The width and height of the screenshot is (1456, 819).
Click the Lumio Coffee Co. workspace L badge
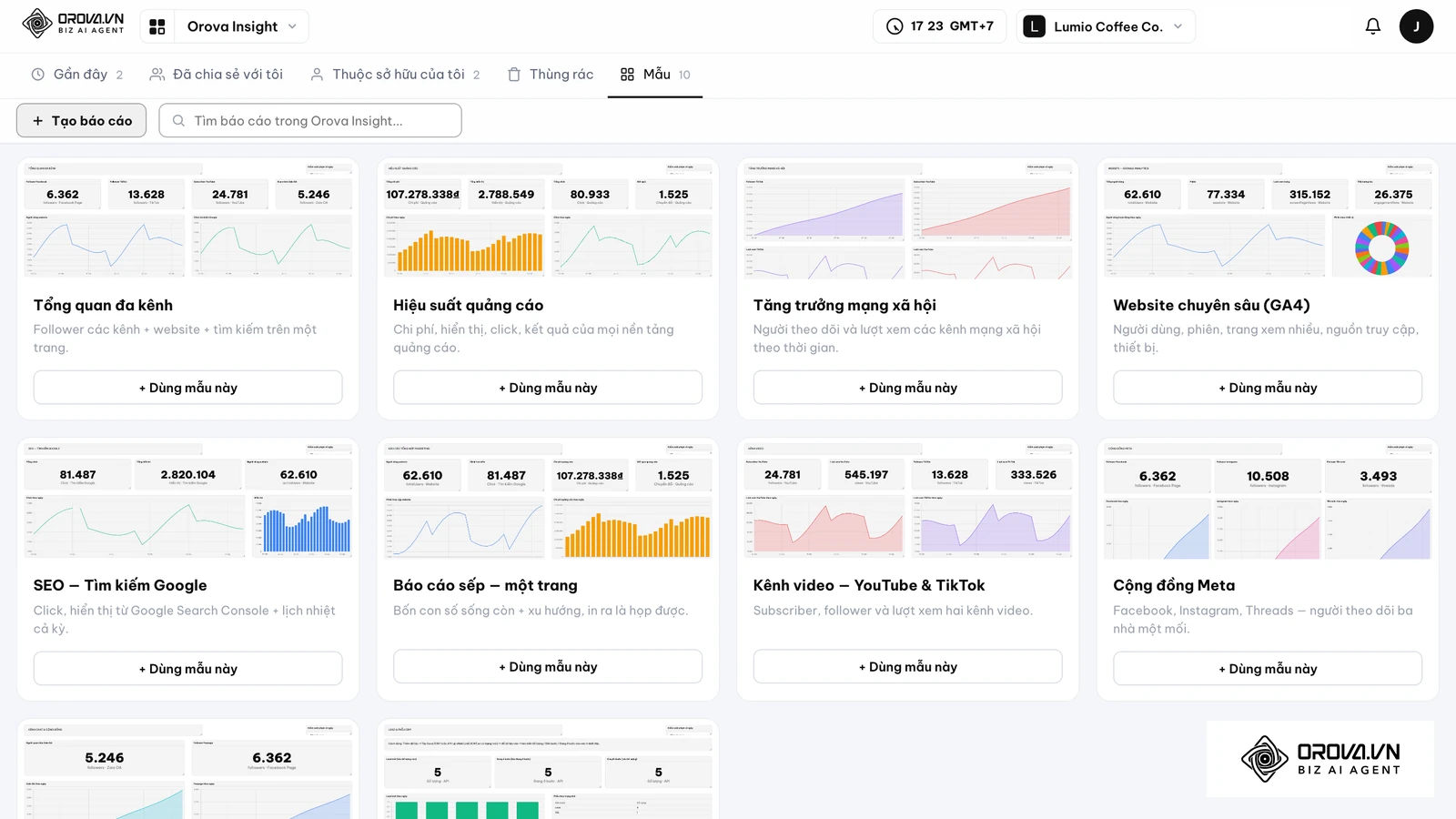tap(1034, 26)
